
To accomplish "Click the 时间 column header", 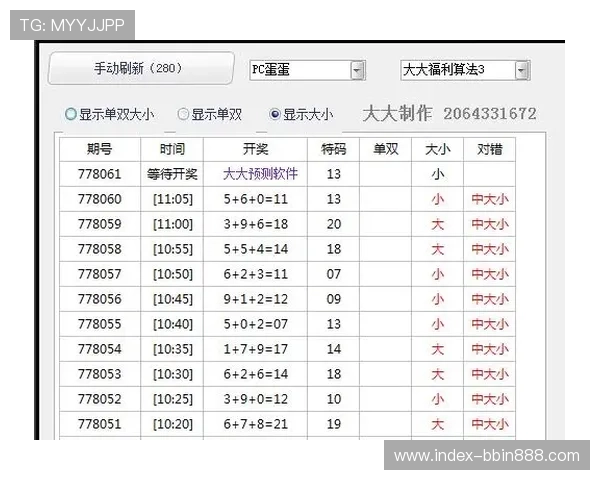I will click(x=172, y=149).
